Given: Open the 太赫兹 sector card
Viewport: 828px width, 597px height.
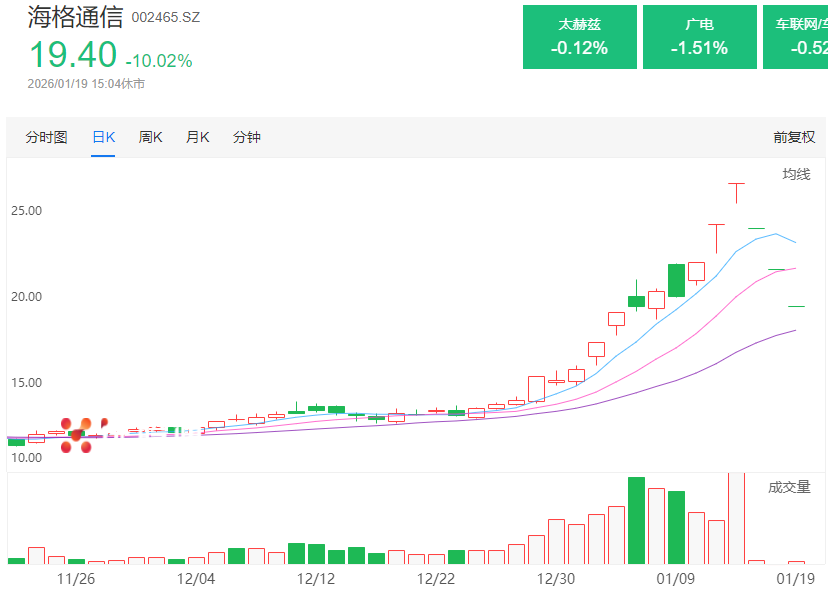Looking at the screenshot, I should click(579, 37).
